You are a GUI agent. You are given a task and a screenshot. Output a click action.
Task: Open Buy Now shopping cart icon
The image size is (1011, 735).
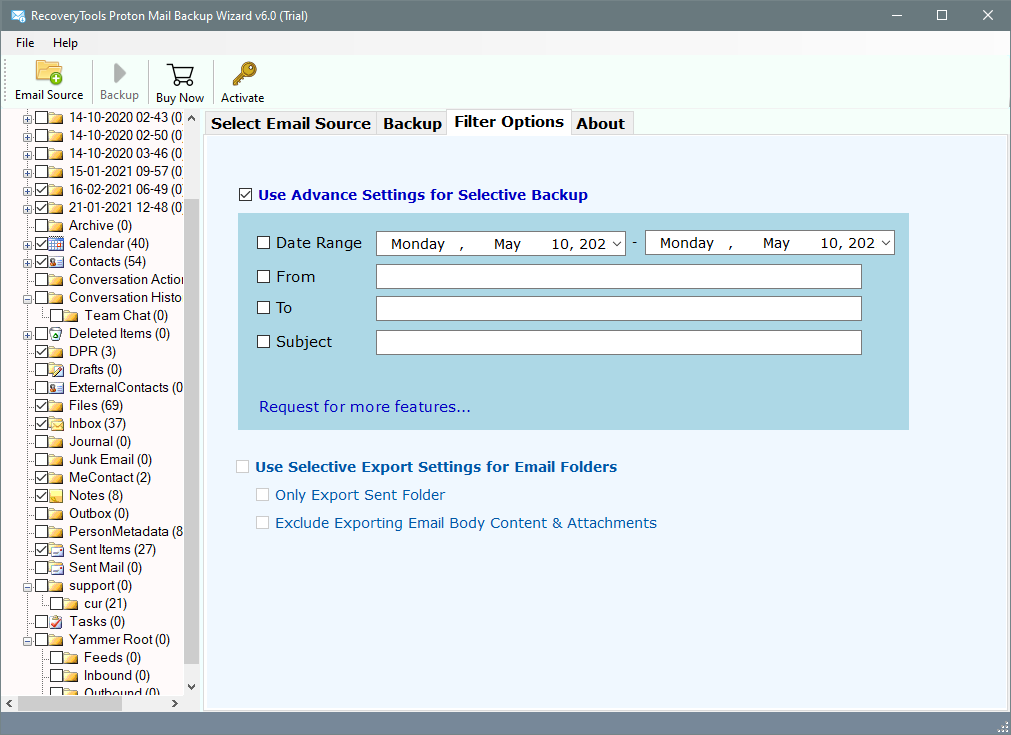(x=180, y=75)
